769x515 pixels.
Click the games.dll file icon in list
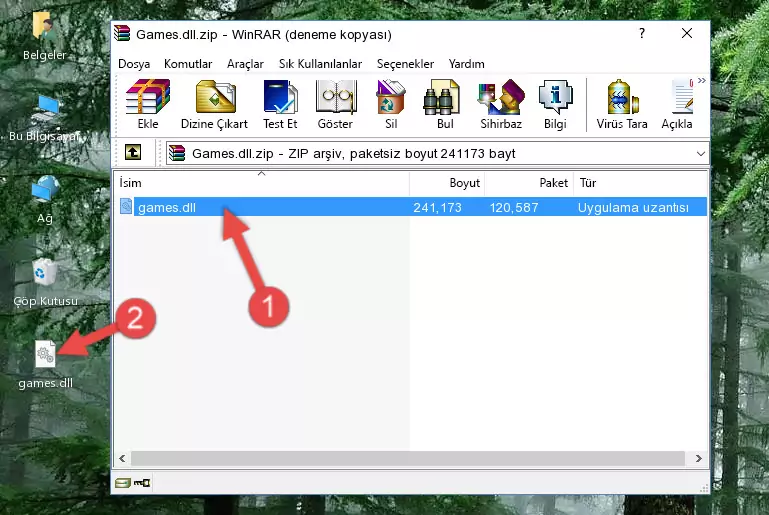coord(126,206)
